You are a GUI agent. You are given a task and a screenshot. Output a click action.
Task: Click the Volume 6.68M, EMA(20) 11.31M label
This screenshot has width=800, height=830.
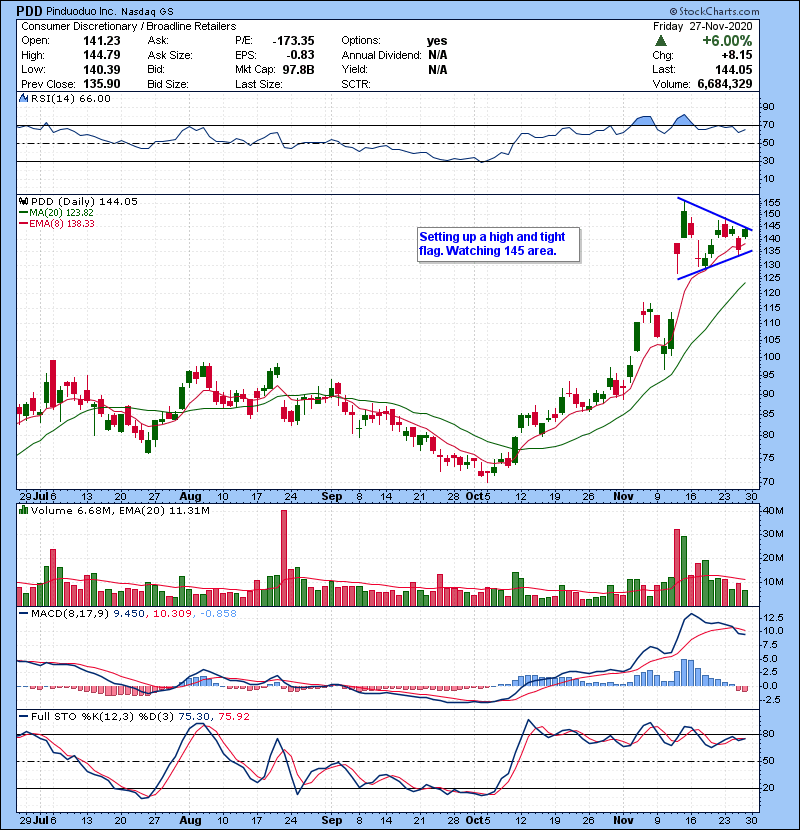click(x=120, y=511)
